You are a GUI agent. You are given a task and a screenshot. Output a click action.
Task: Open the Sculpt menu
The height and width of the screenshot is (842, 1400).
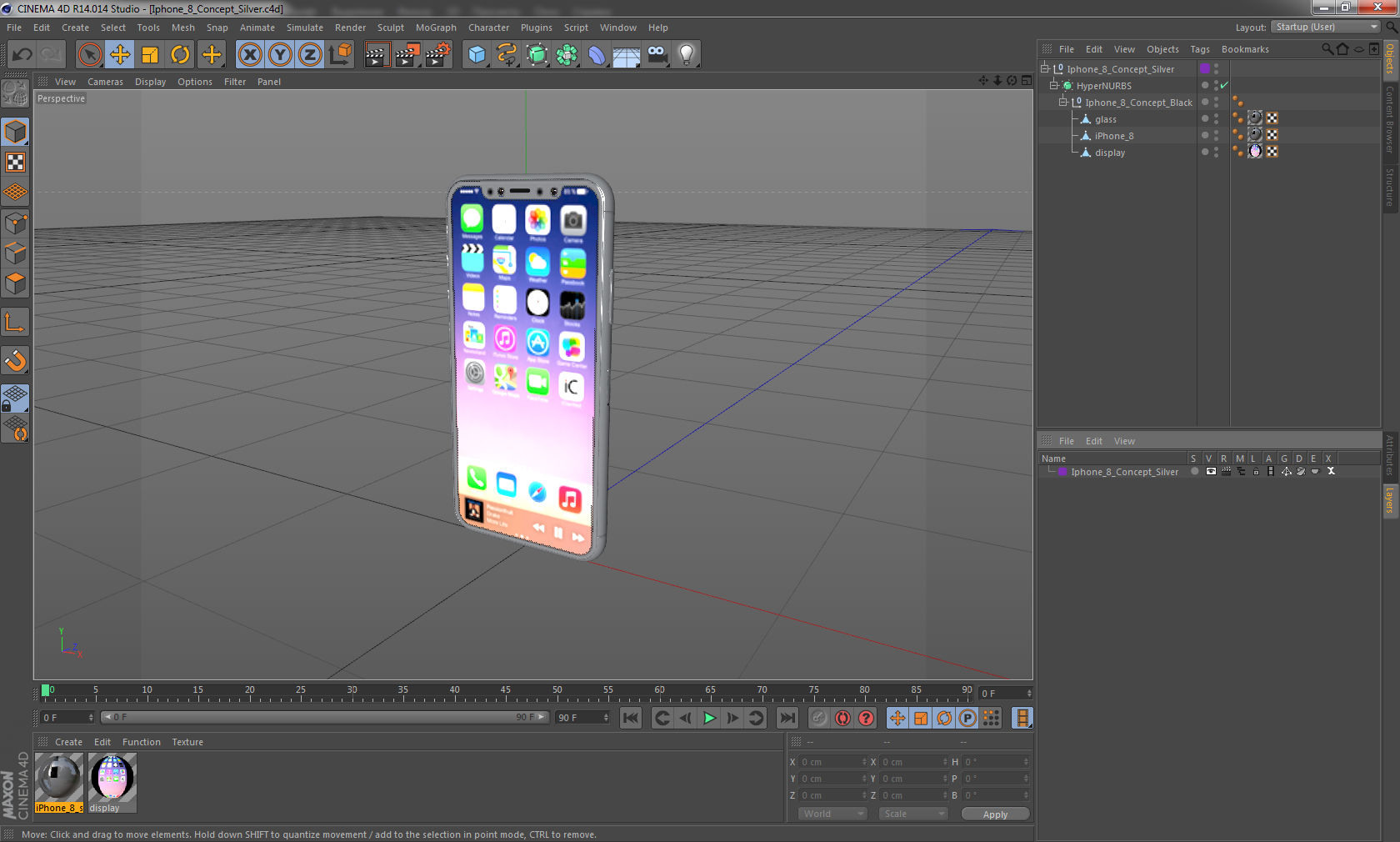click(390, 28)
